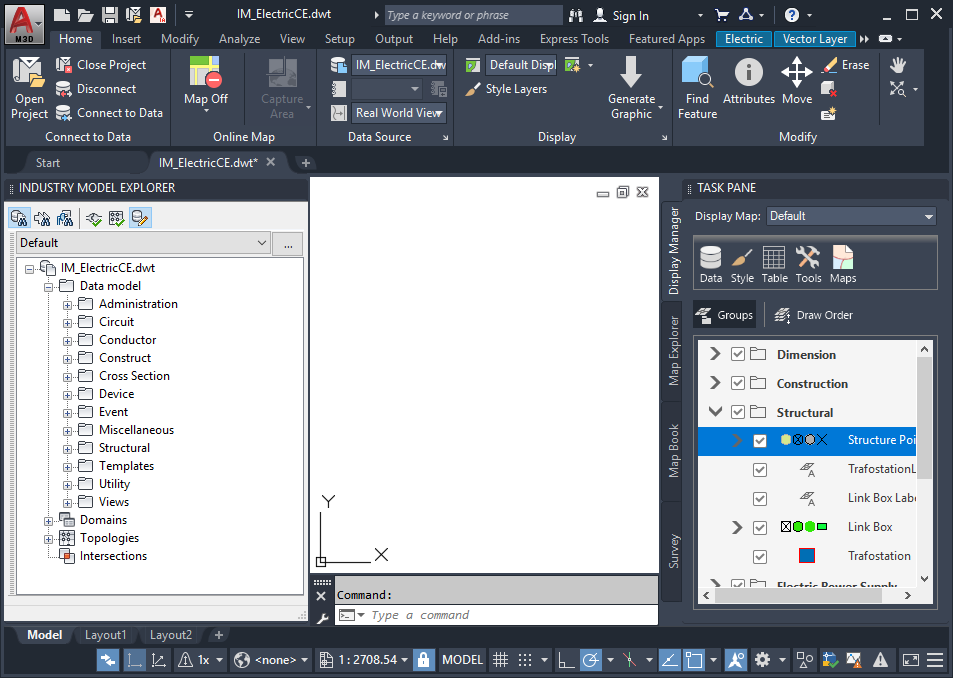Click the Close Project button
The image size is (953, 678).
pos(101,64)
